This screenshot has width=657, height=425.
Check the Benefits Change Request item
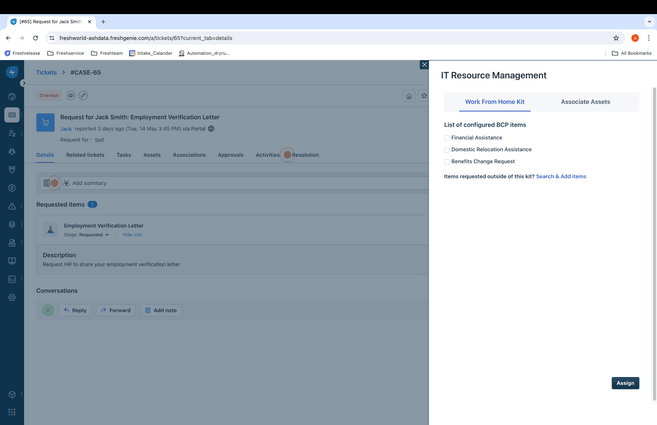tap(447, 162)
